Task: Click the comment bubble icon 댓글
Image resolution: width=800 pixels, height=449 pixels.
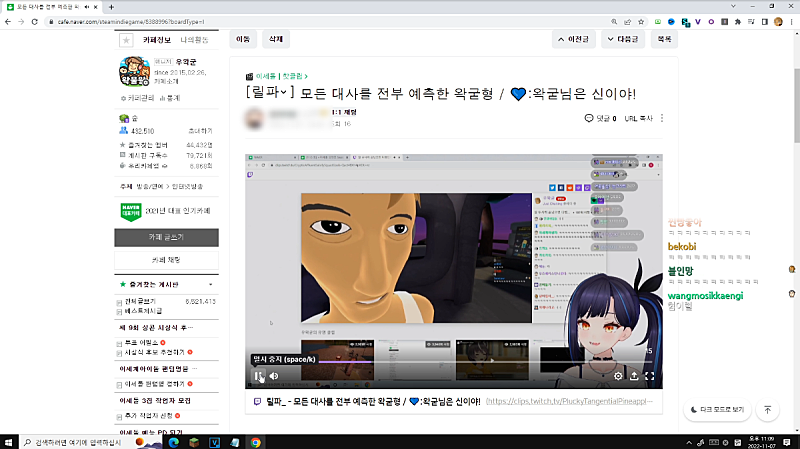Action: 590,118
